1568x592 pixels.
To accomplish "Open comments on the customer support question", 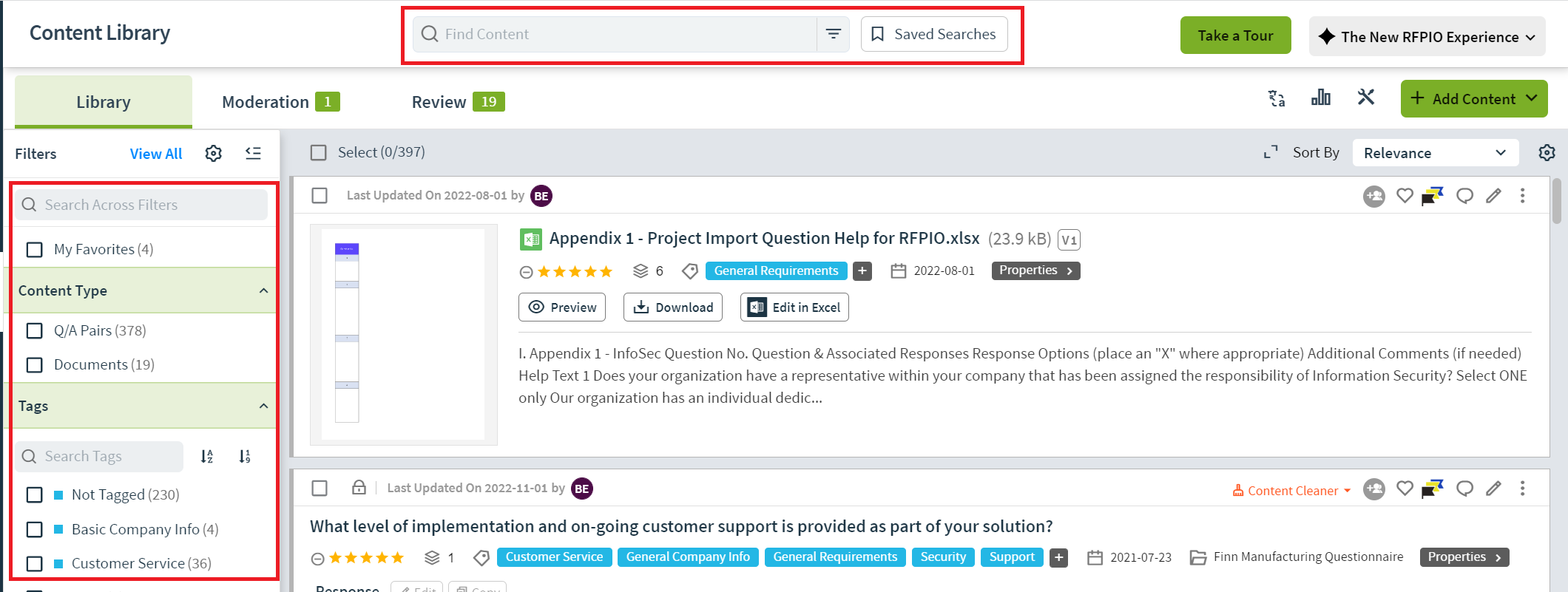I will coord(1464,489).
